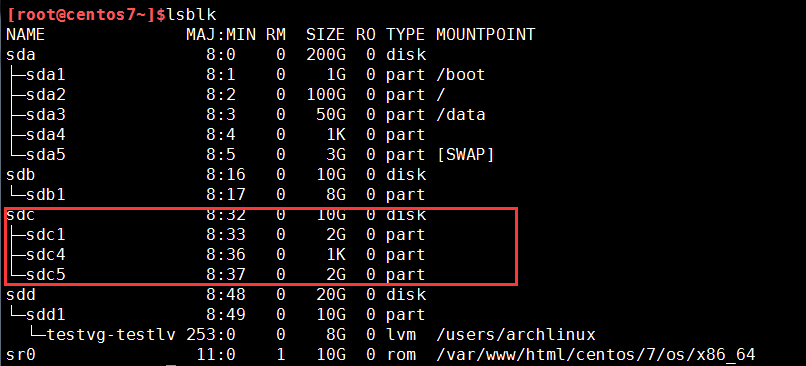Click the /data mountpoint

461,115
